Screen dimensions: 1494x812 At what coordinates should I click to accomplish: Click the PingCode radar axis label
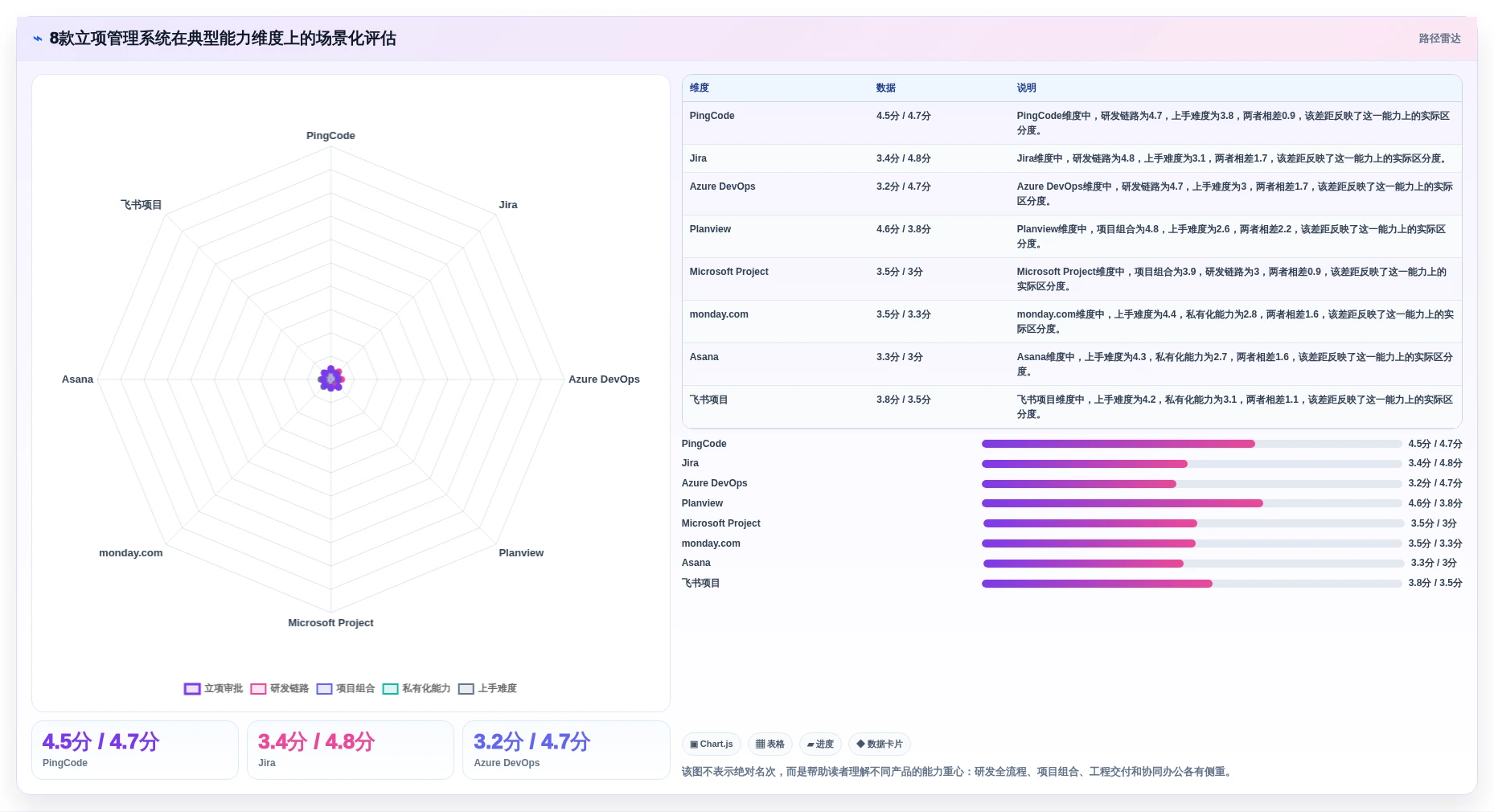coord(330,136)
